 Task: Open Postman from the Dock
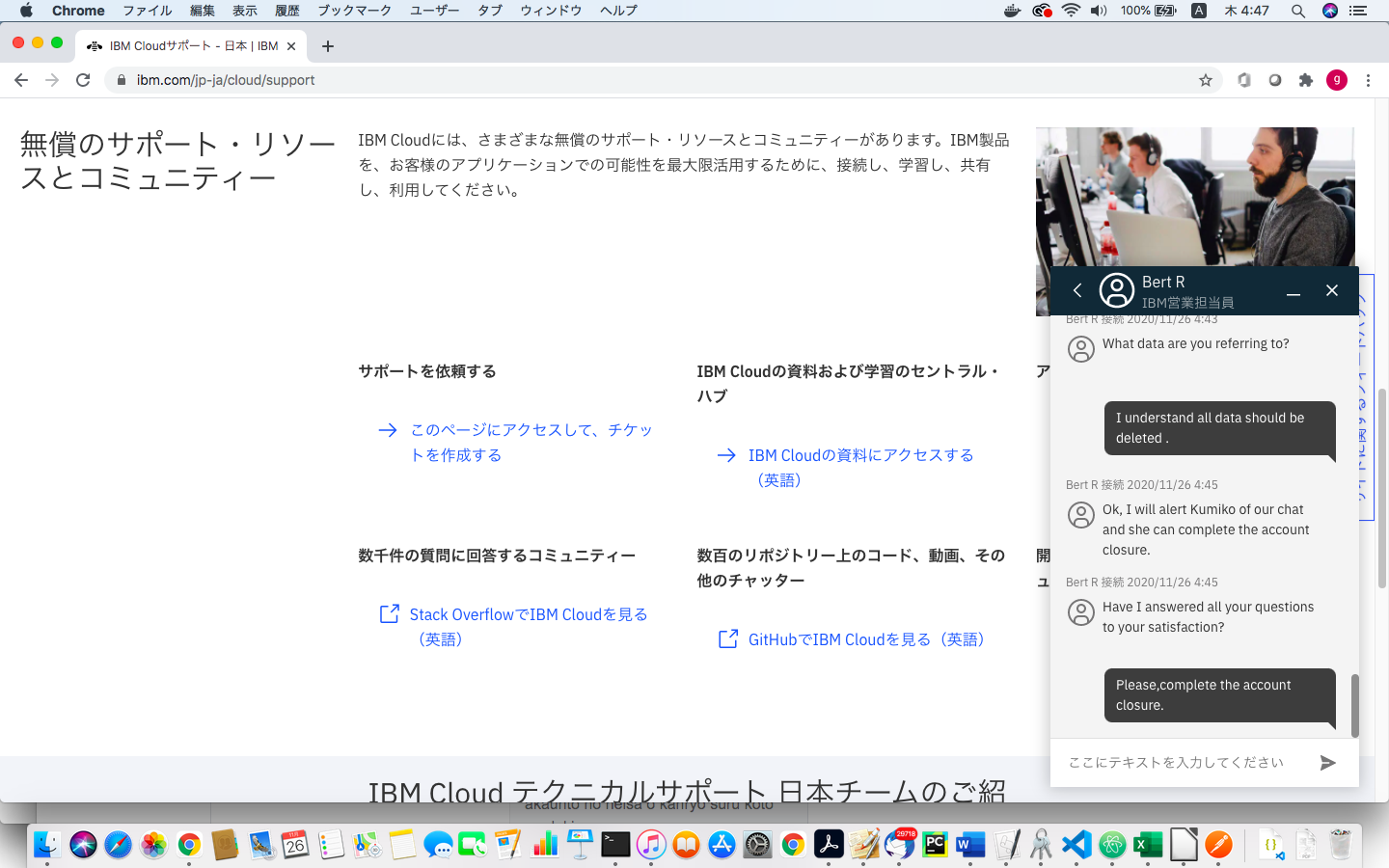coord(1219,844)
